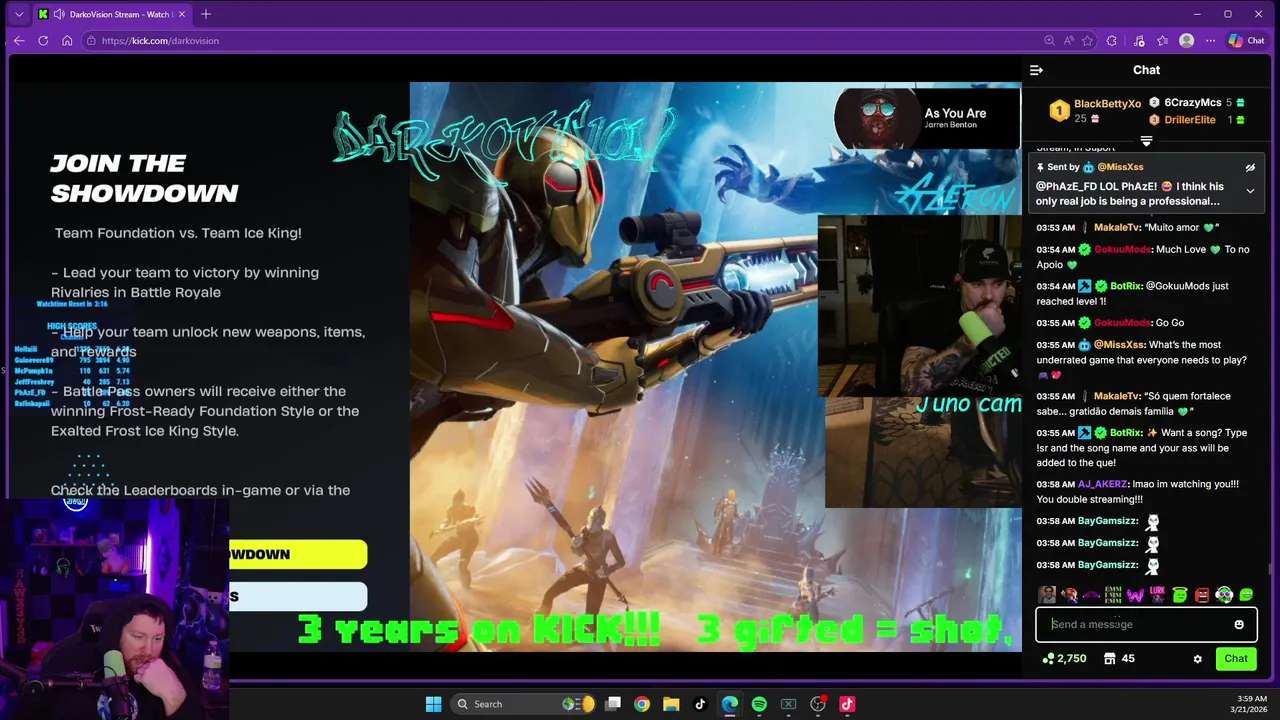
Task: Click the @MissXss username in pinned message
Action: (1120, 167)
